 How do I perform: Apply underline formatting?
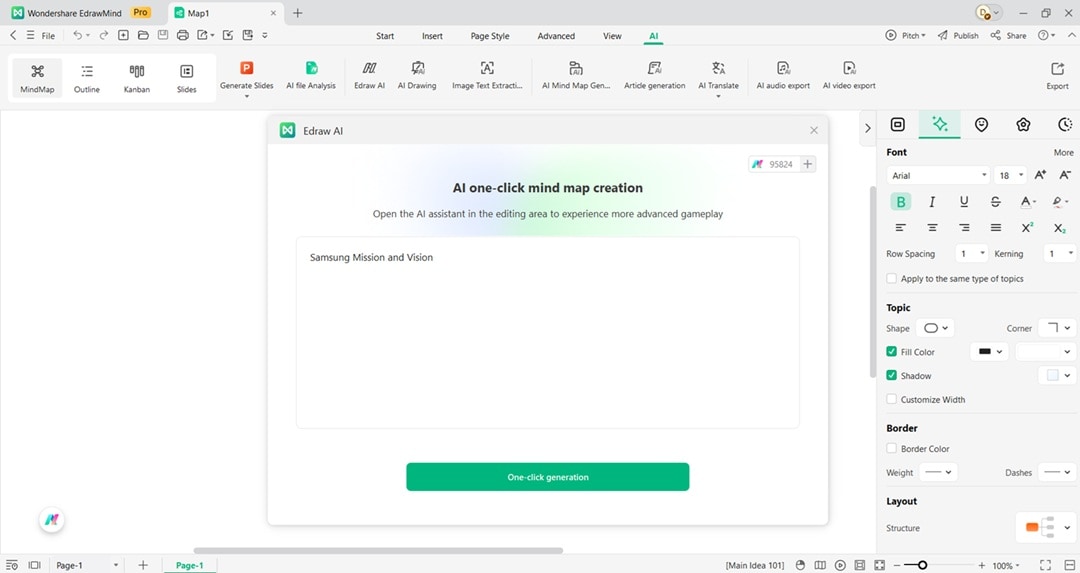964,201
